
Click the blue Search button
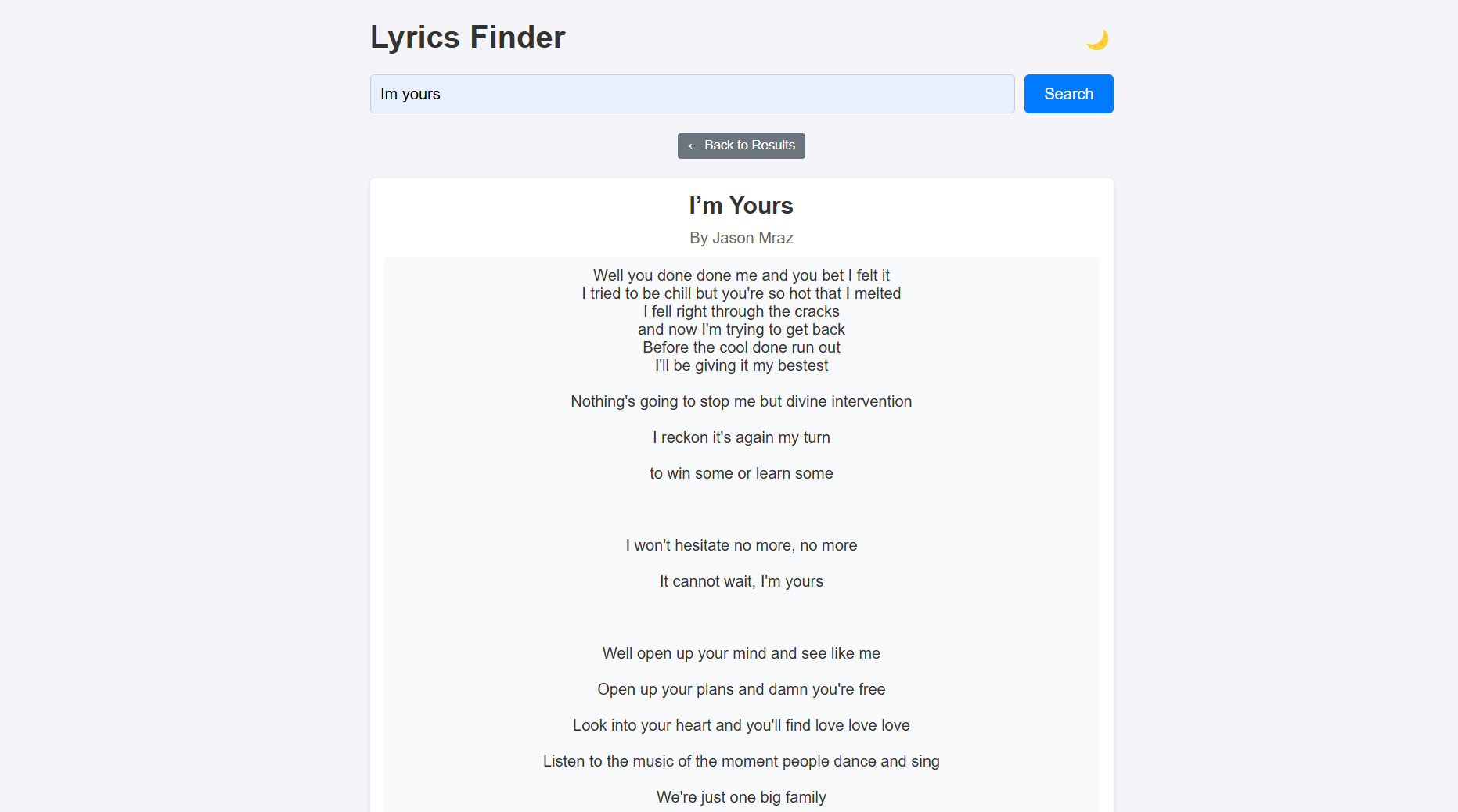[x=1068, y=94]
